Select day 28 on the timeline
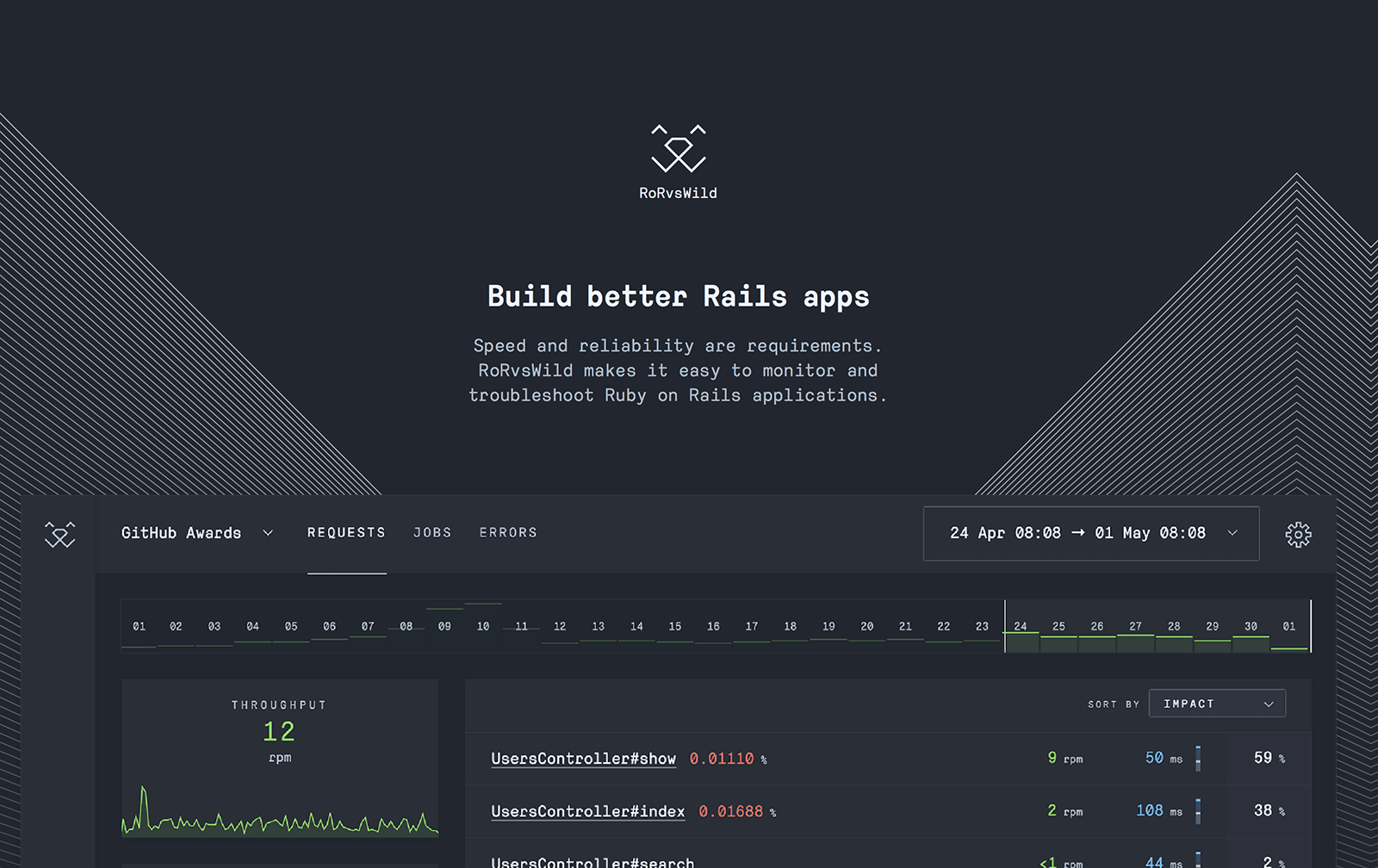This screenshot has width=1378, height=868. click(1174, 626)
